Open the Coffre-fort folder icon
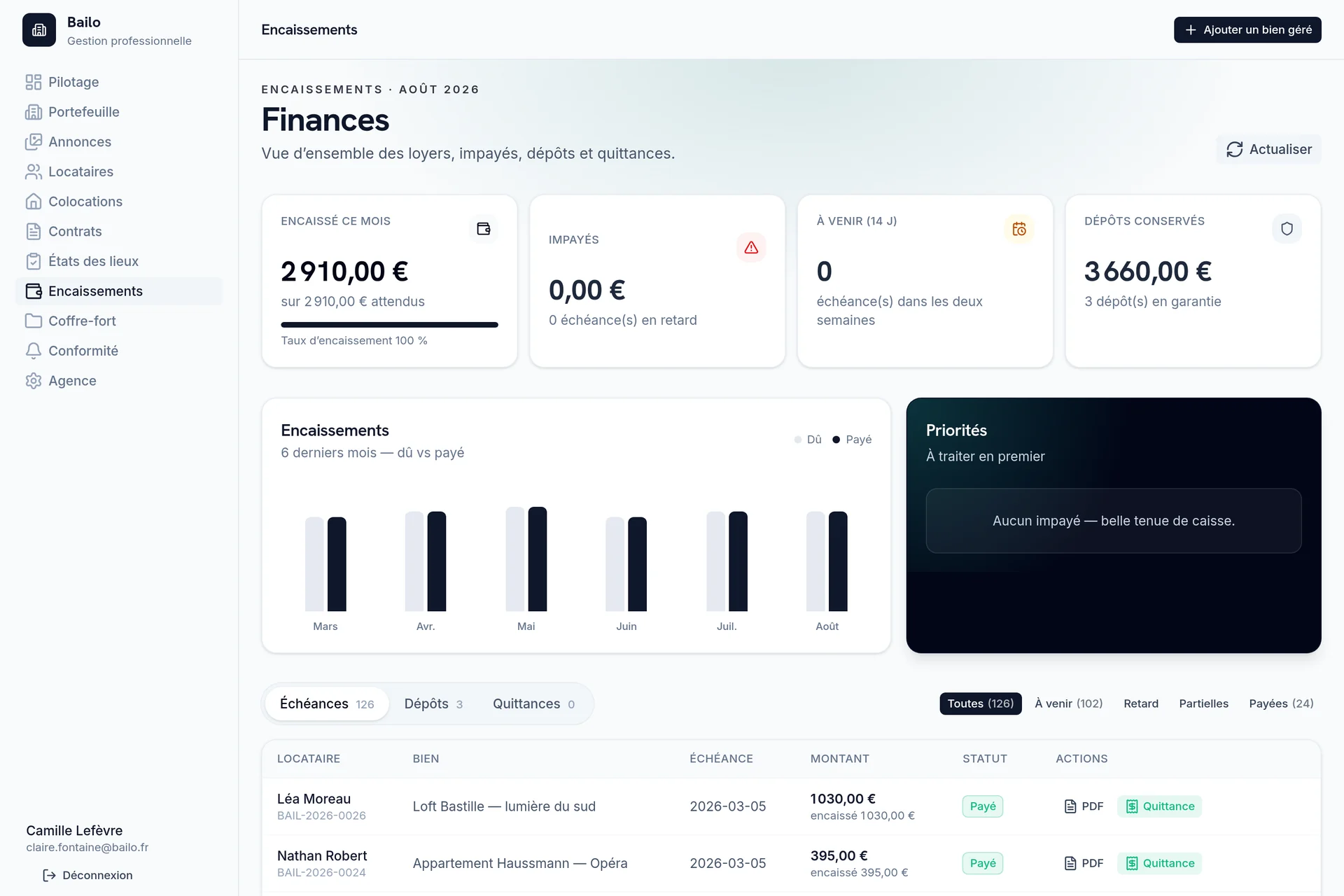 (x=34, y=321)
